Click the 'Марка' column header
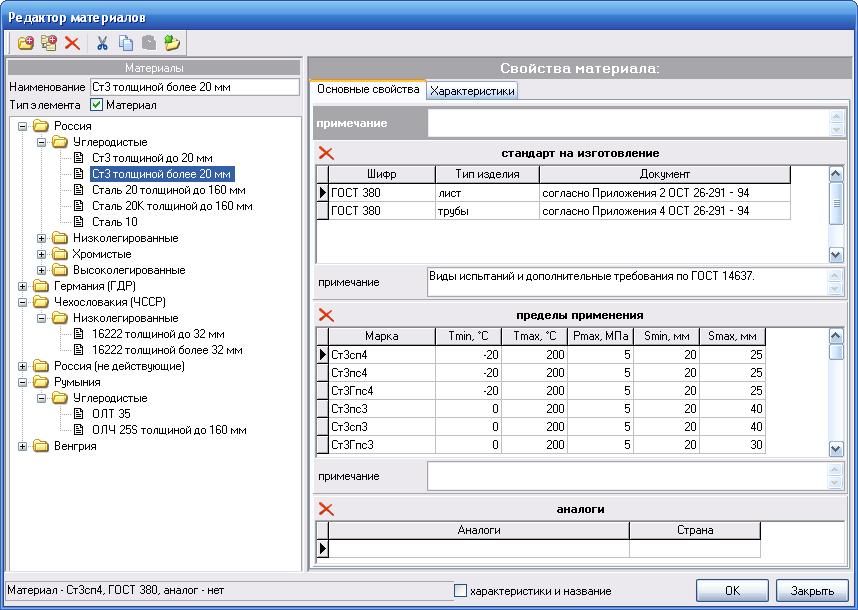Screen dimensions: 858x610 [382, 336]
